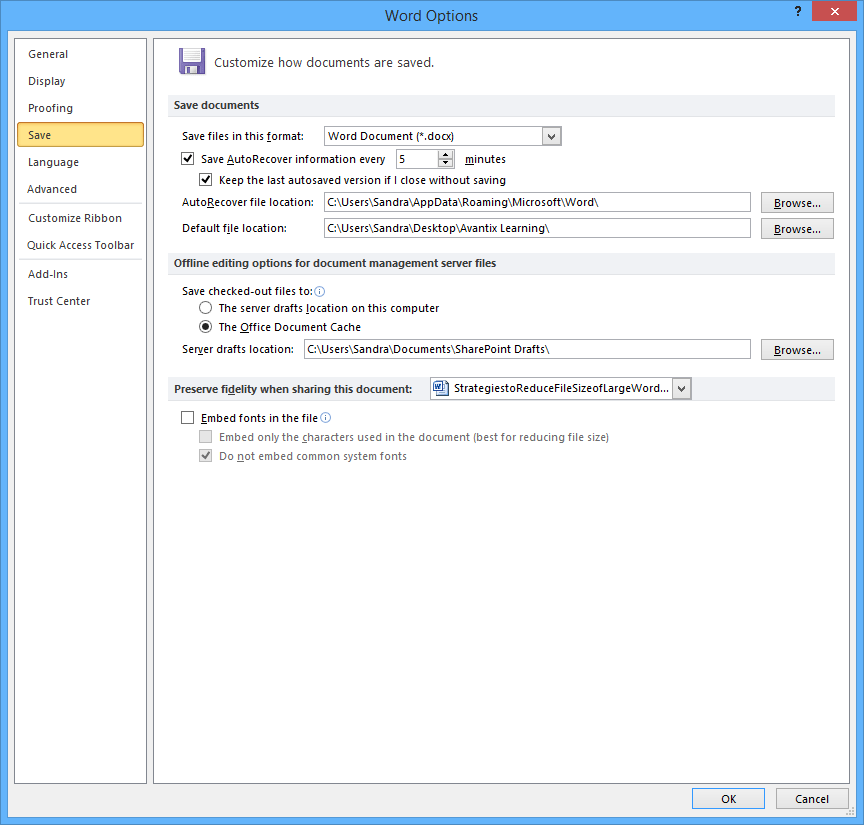Click OK to save settings
Screen dimensions: 864x825
coord(728,798)
